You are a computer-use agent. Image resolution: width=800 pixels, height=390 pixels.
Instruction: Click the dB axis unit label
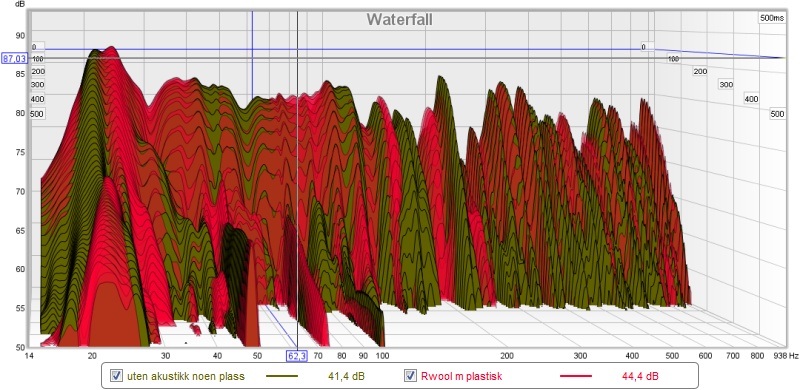coord(19,4)
